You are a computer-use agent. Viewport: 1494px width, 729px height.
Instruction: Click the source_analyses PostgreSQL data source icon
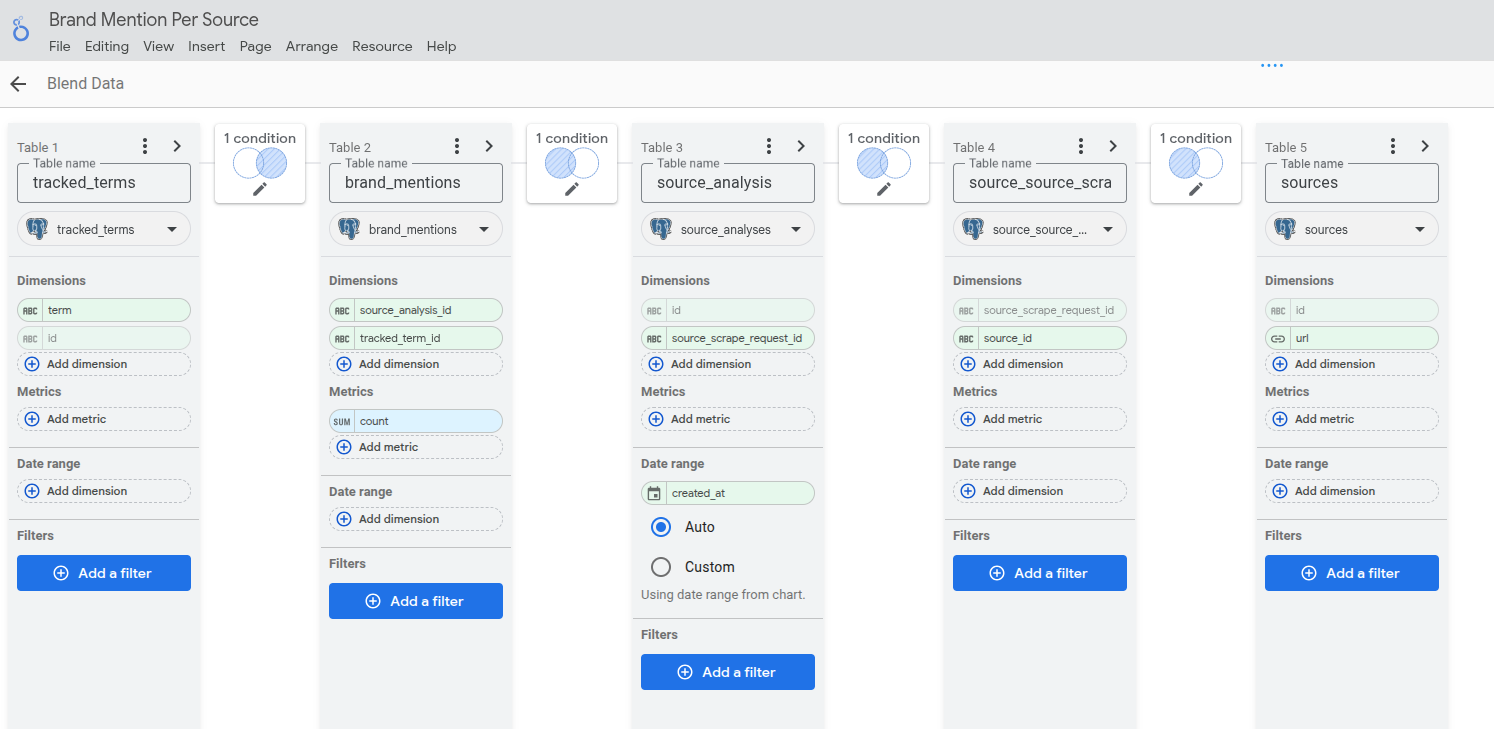pyautogui.click(x=661, y=229)
